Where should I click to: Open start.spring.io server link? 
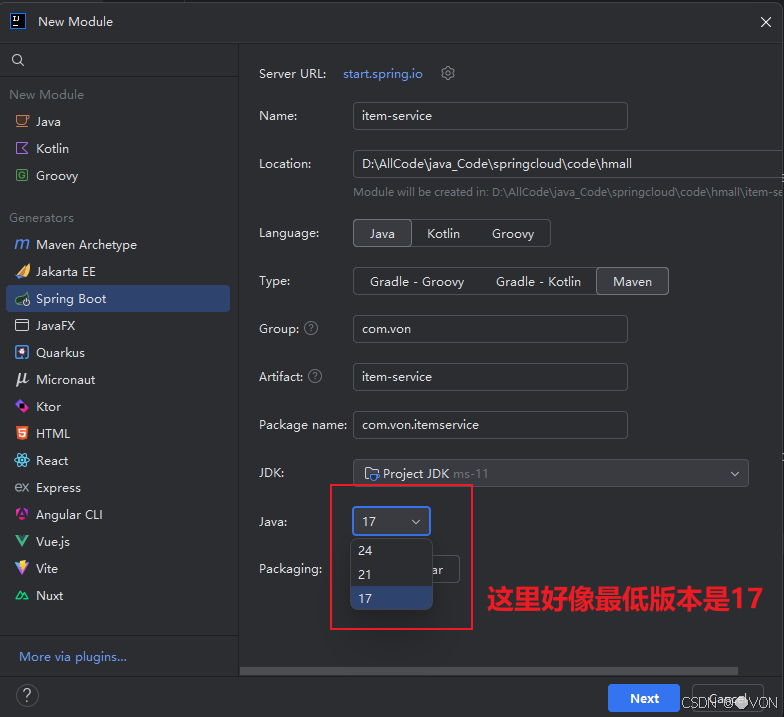tap(382, 74)
